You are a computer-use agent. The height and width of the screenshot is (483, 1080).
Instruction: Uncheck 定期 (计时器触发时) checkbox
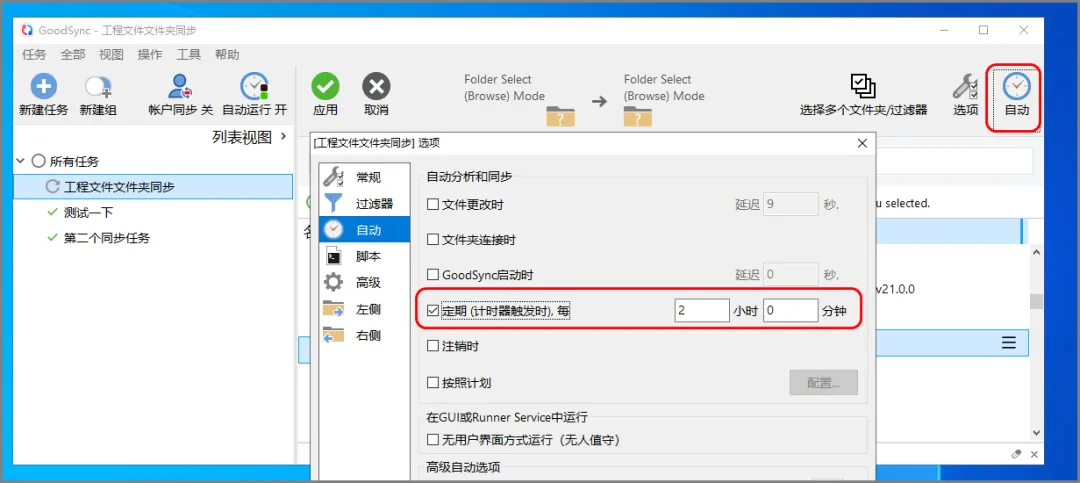click(433, 311)
